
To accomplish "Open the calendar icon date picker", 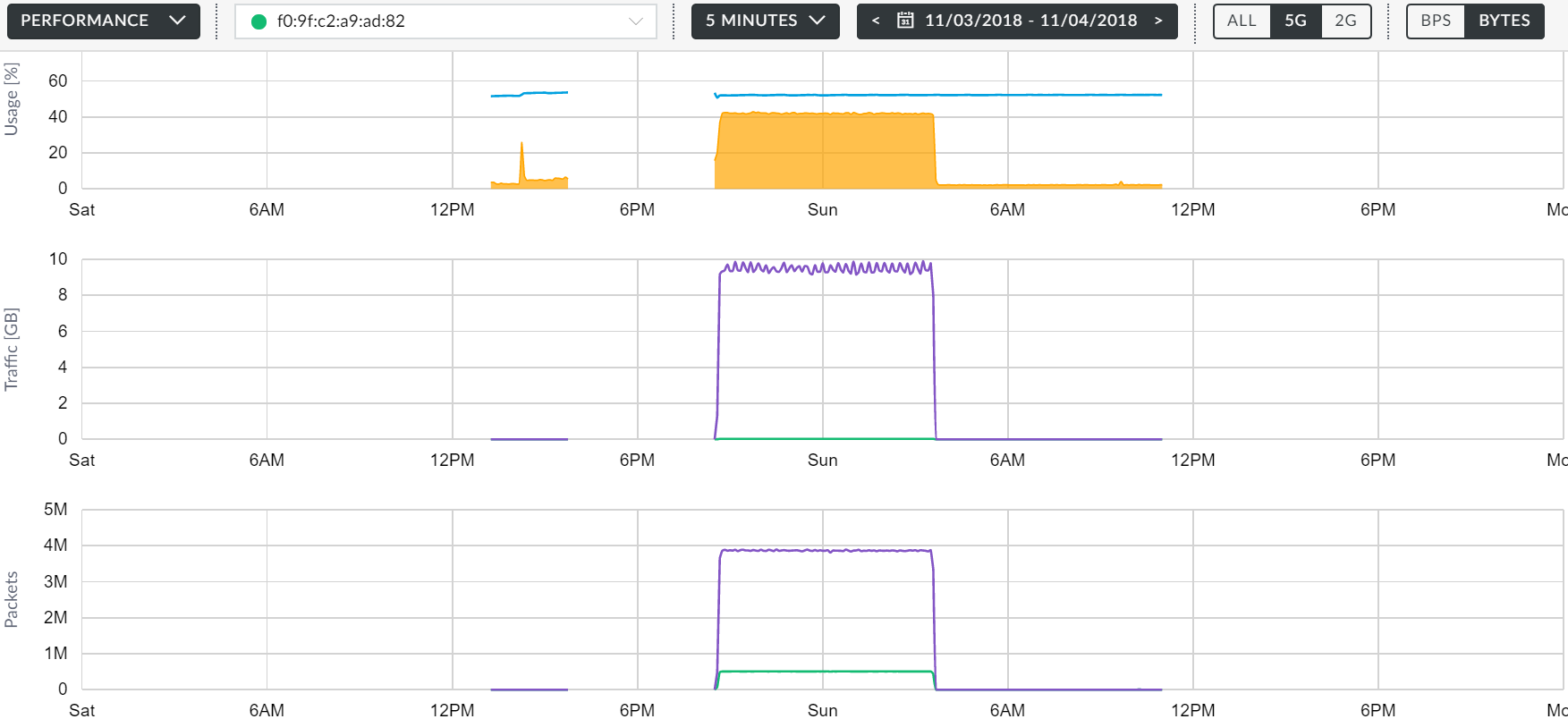I will point(905,21).
